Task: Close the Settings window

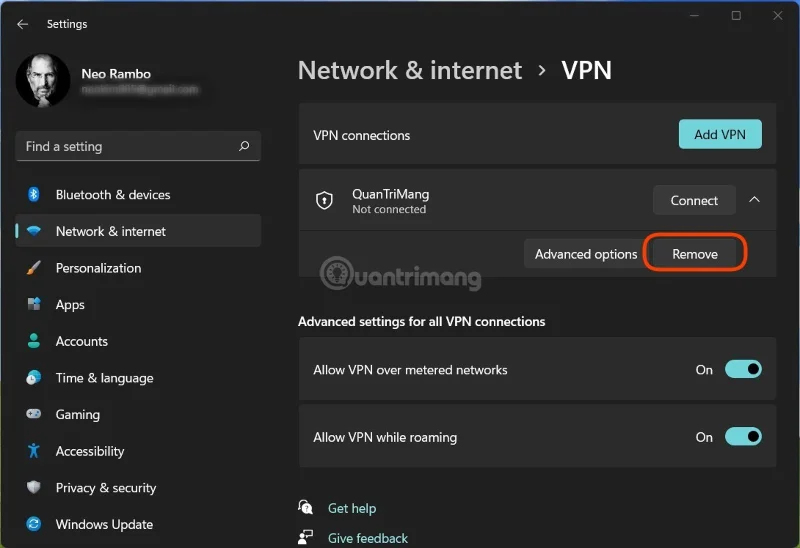Action: [x=778, y=16]
